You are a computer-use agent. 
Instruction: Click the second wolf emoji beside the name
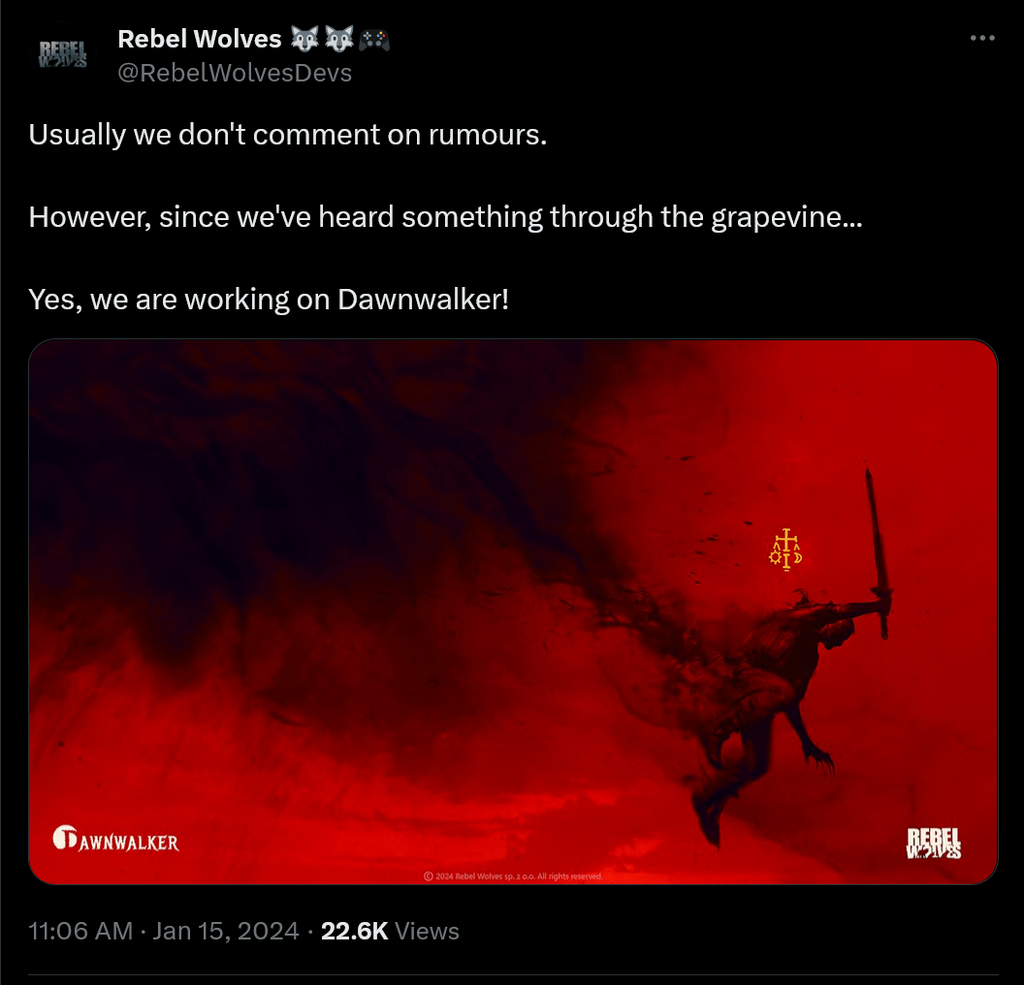click(339, 39)
